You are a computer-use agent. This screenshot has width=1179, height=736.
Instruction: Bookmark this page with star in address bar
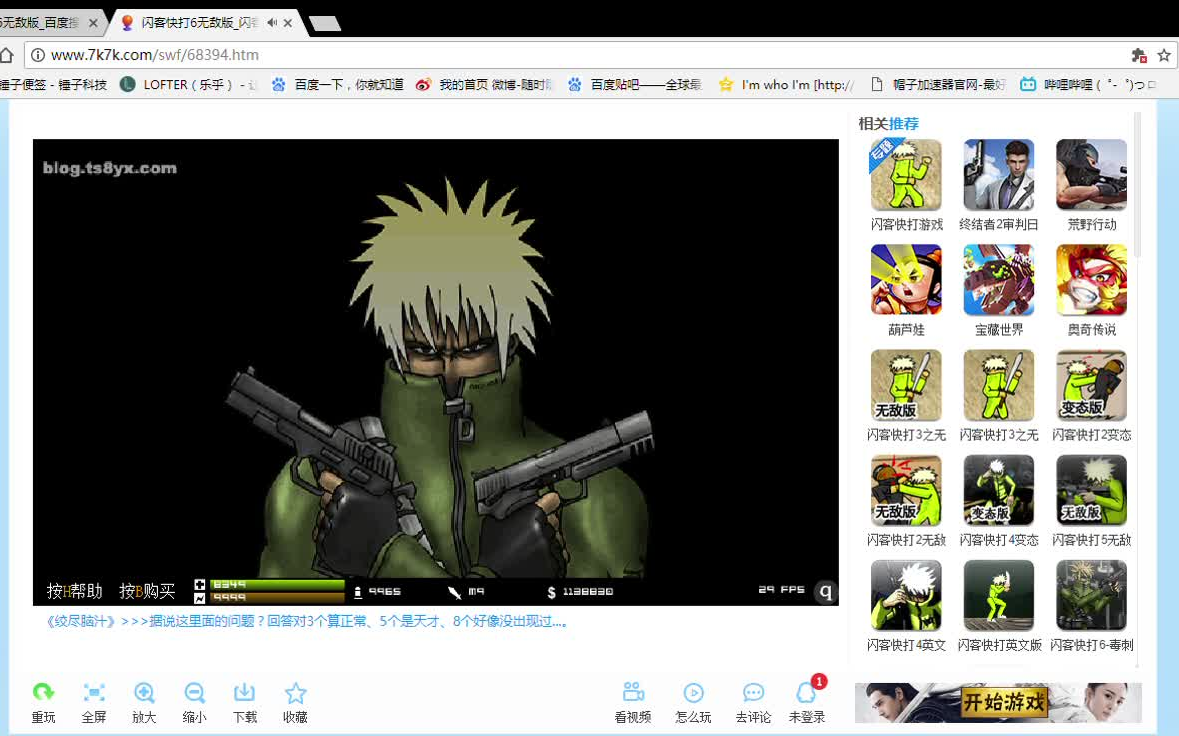click(1164, 55)
